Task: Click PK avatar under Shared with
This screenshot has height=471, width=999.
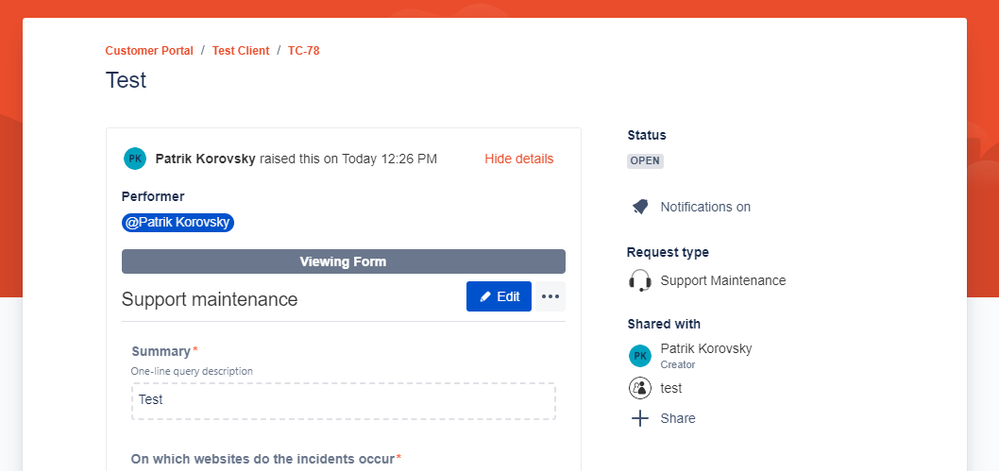Action: click(x=640, y=356)
